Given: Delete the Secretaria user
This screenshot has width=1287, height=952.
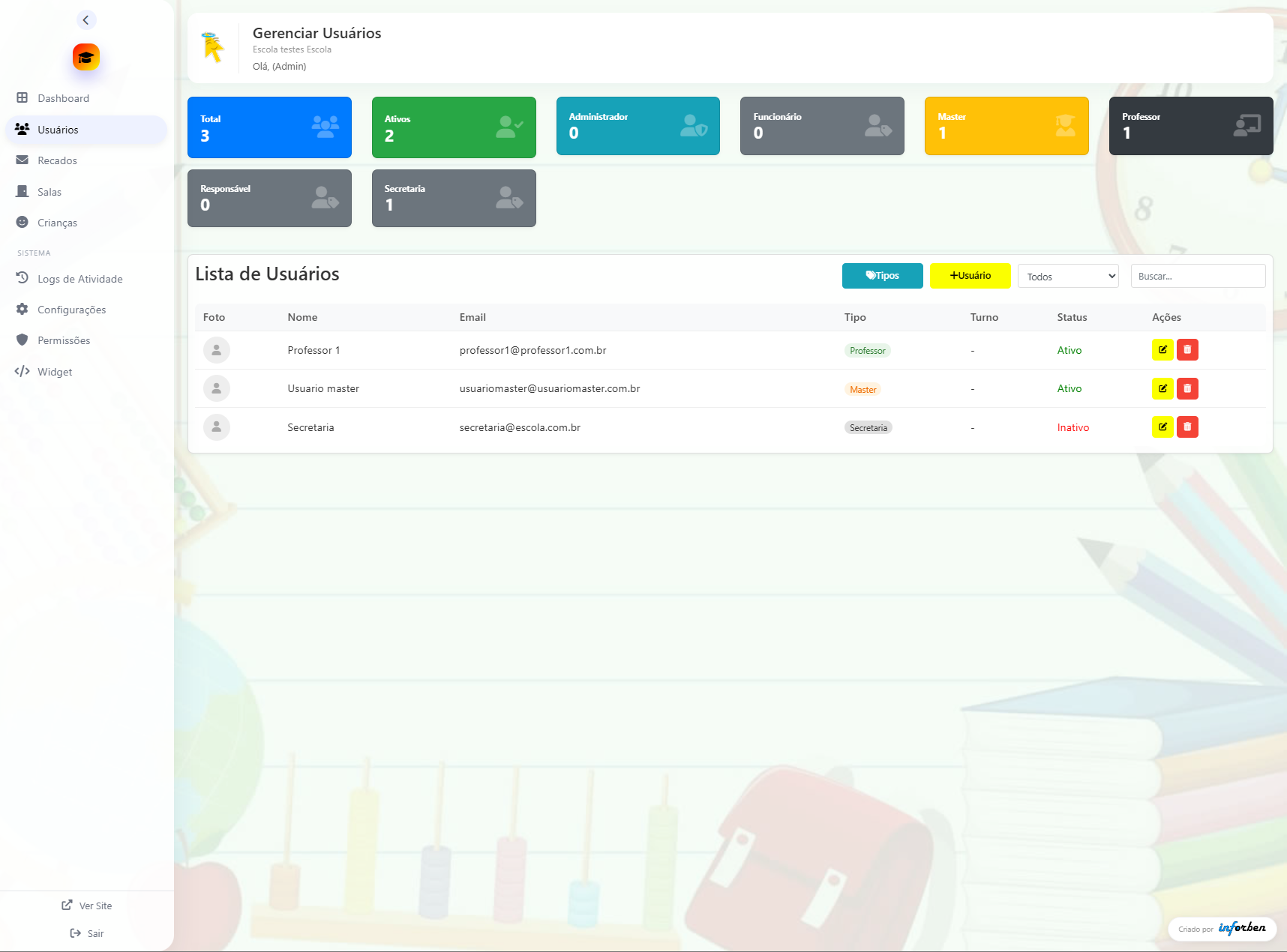Looking at the screenshot, I should click(x=1187, y=427).
